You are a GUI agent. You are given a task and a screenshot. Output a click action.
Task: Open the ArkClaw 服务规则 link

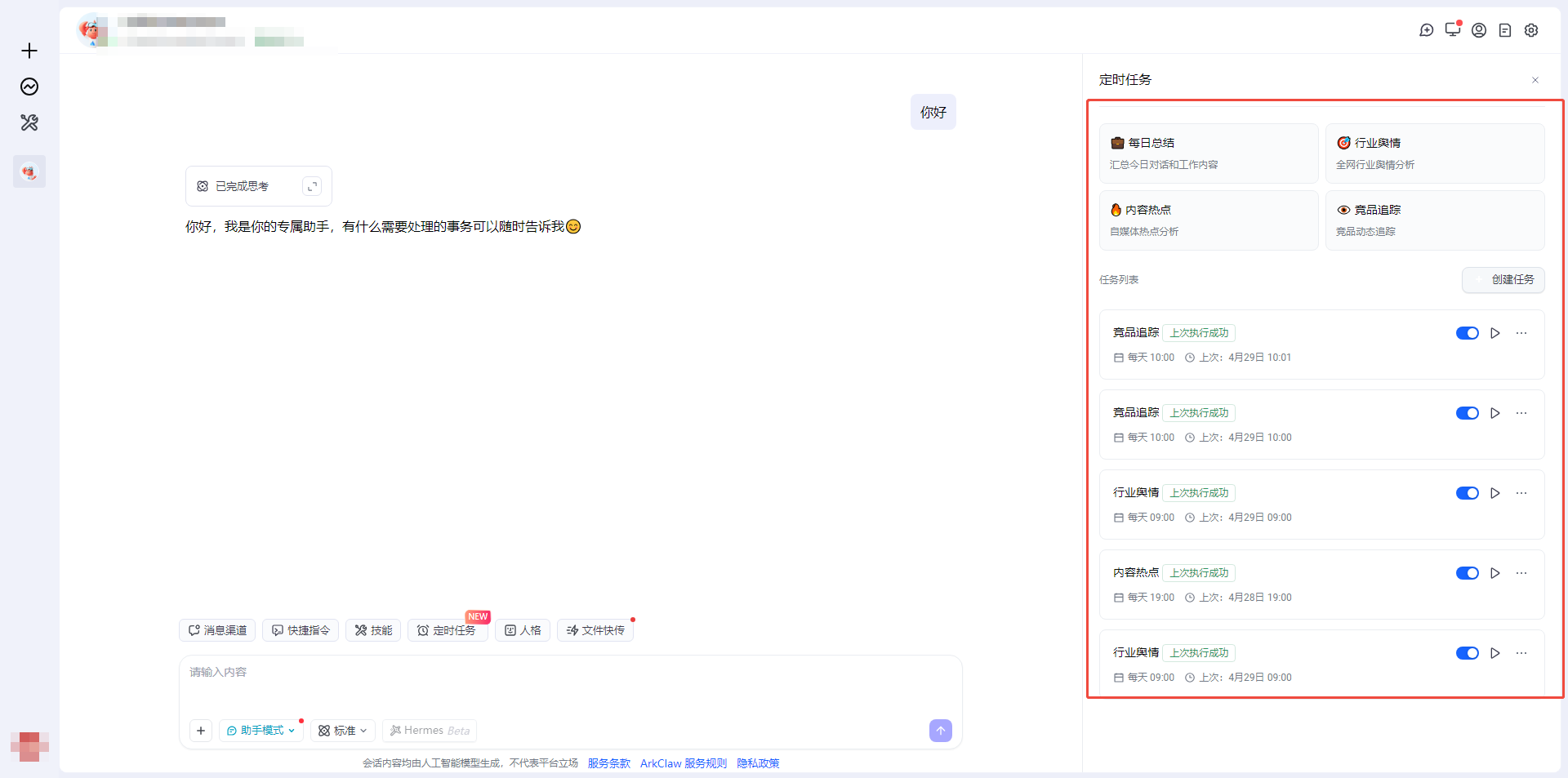pyautogui.click(x=684, y=763)
